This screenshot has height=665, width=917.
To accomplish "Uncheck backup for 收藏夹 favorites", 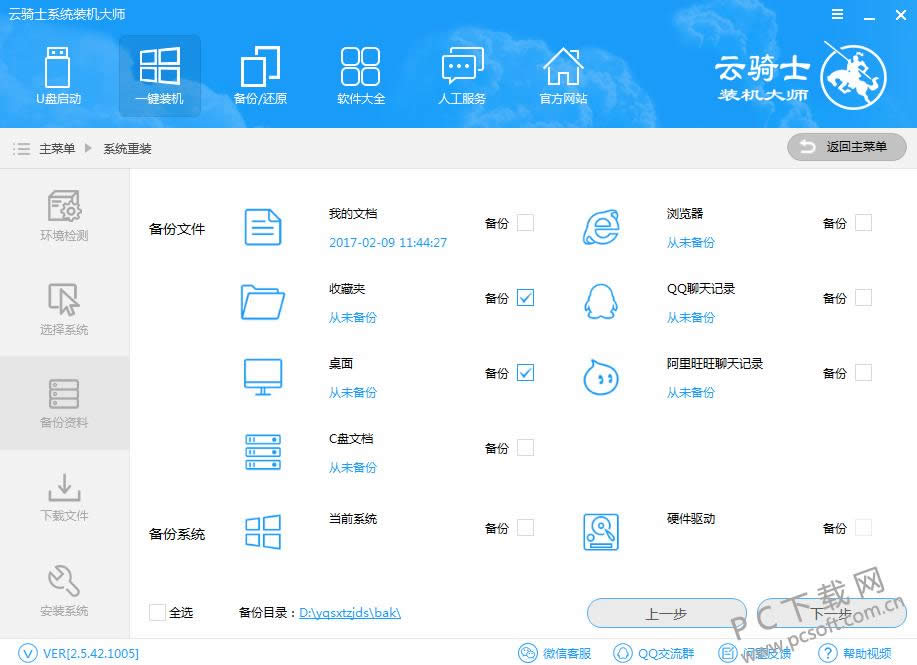I will [525, 298].
